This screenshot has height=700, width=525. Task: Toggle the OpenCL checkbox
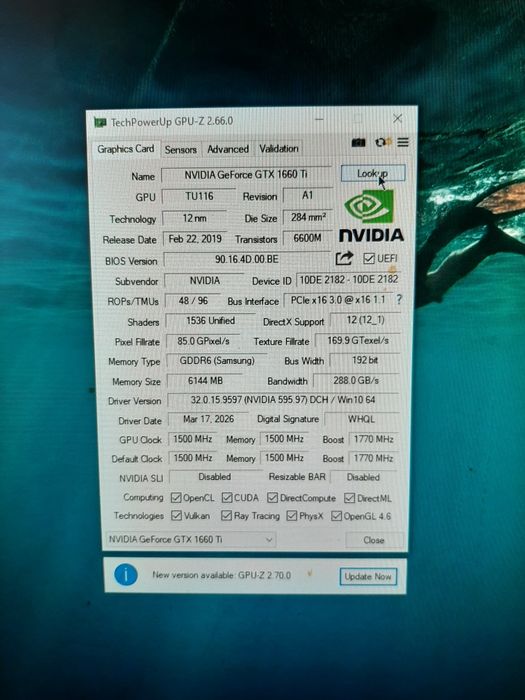pos(176,497)
